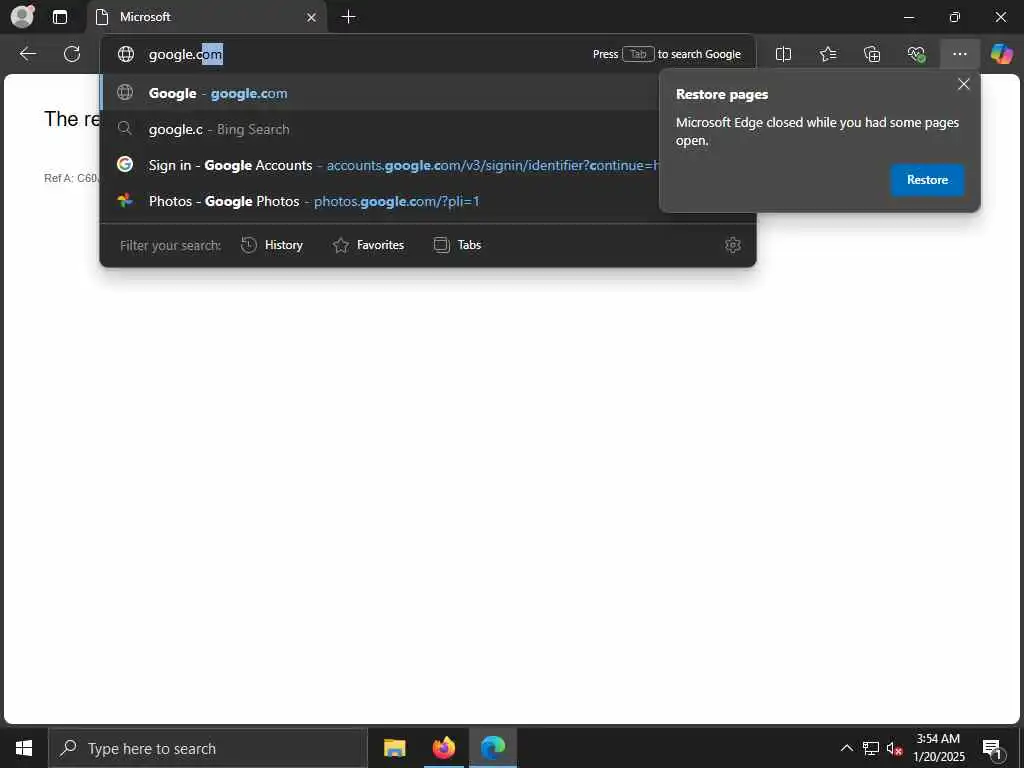Close the Microsoft tab
Image resolution: width=1024 pixels, height=768 pixels.
(312, 17)
